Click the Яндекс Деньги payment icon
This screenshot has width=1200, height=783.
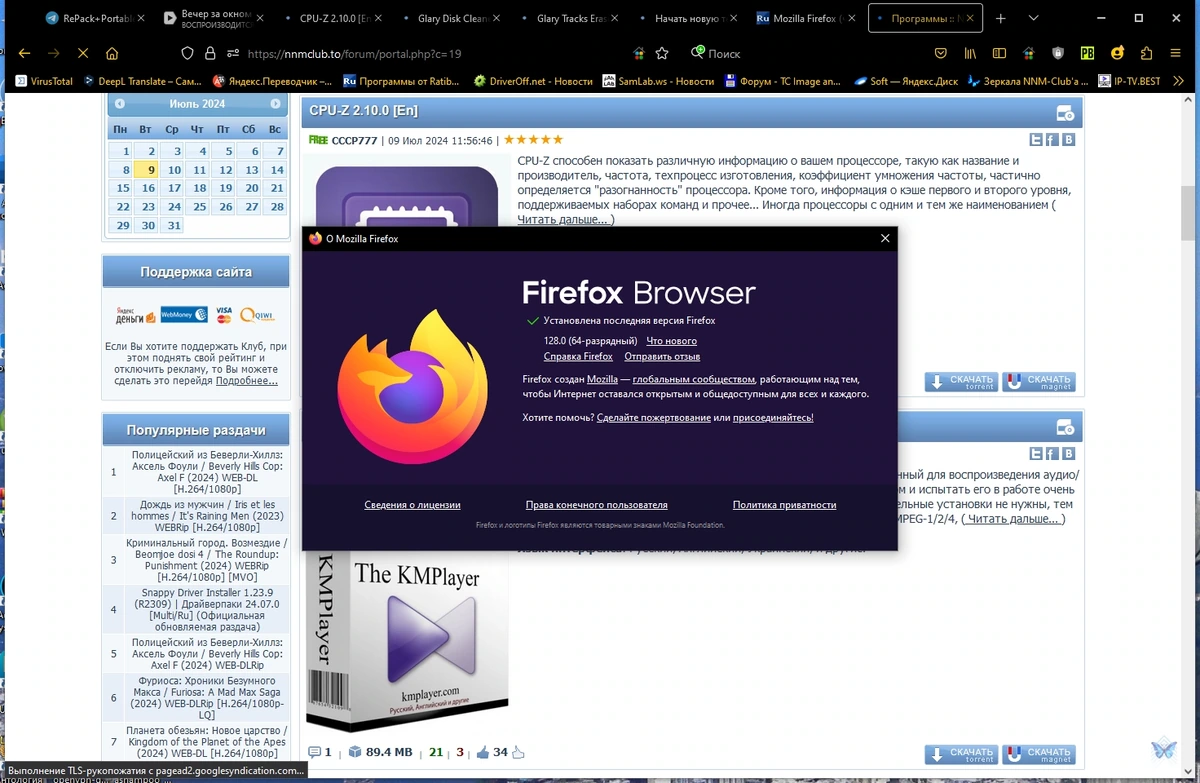135,314
